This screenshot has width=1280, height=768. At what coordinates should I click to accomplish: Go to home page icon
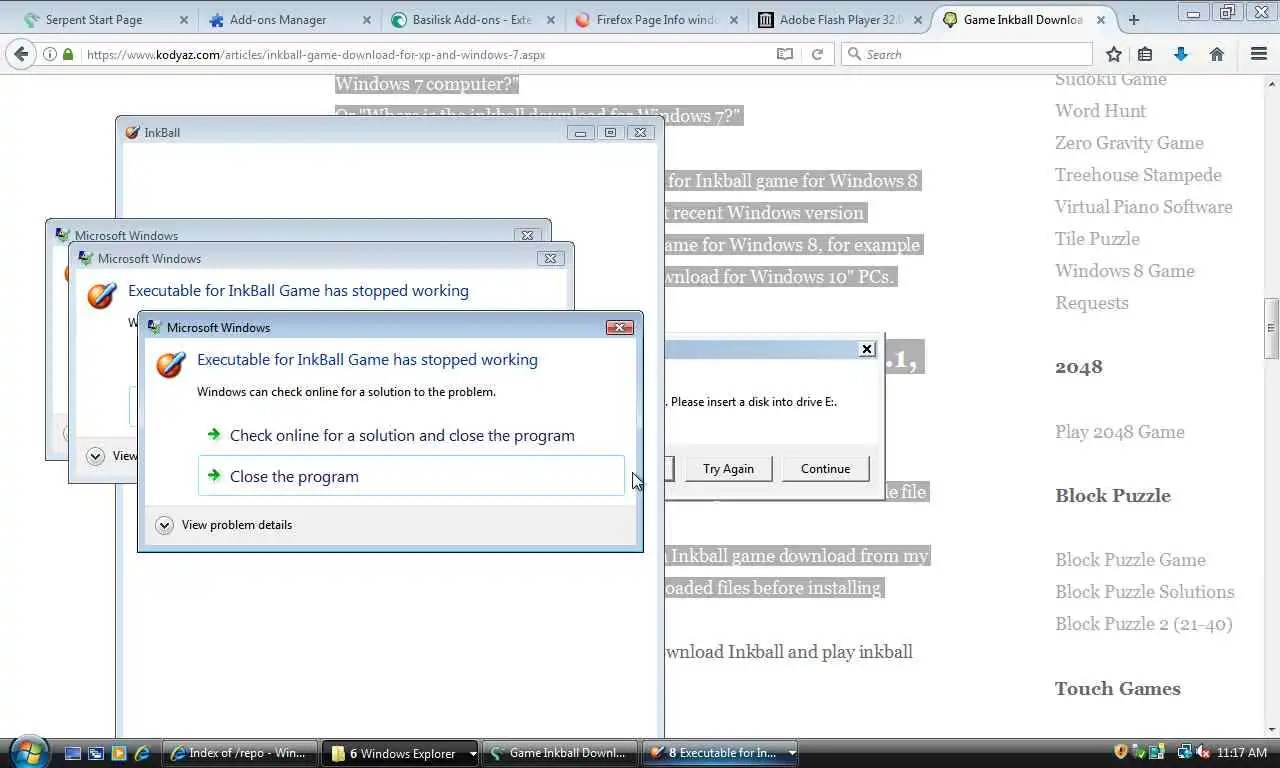pyautogui.click(x=1217, y=55)
